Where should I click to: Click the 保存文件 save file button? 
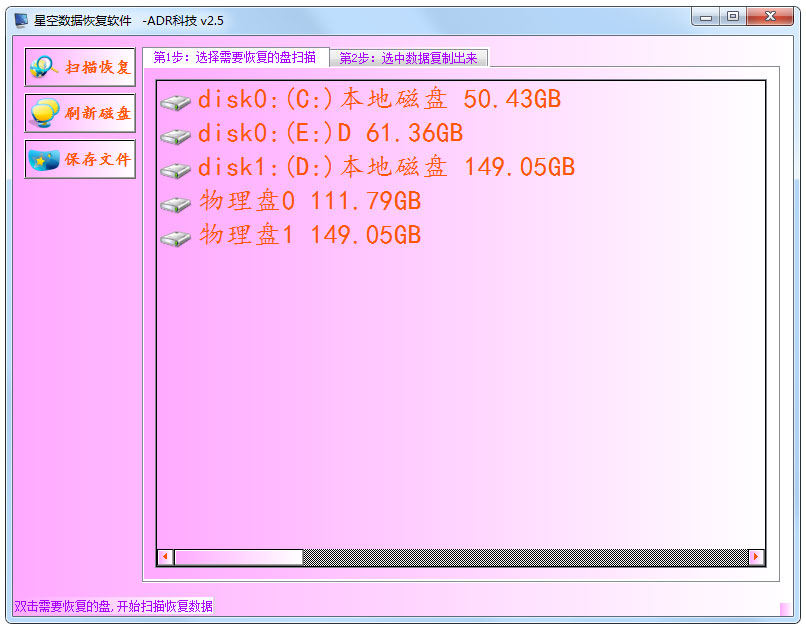coord(80,159)
